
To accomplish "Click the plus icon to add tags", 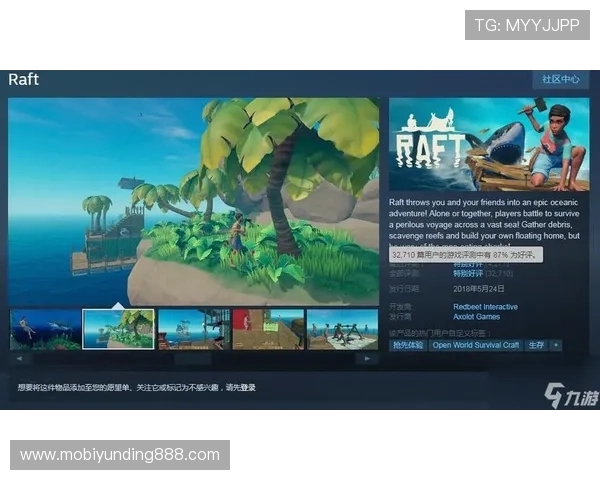I will (556, 345).
